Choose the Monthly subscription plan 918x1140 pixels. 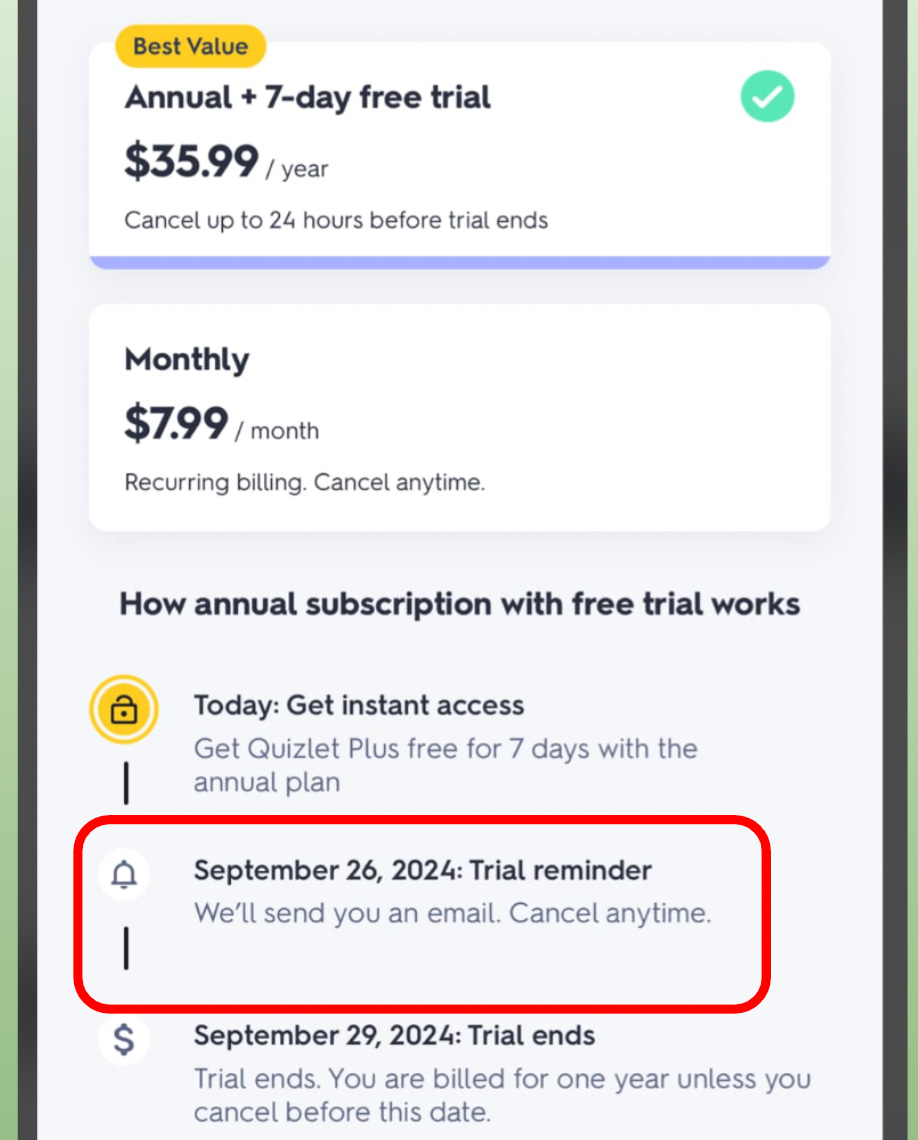pos(459,415)
